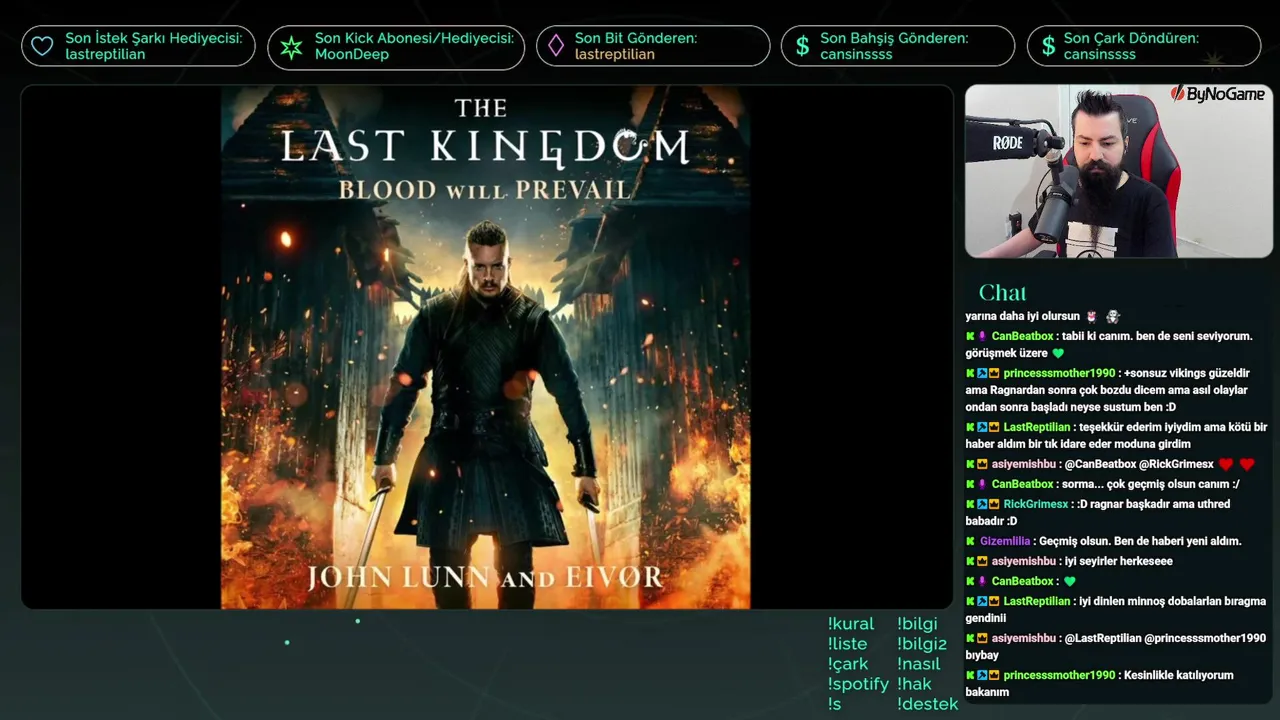The image size is (1280, 720).
Task: Click the !s command text
Action: (834, 704)
